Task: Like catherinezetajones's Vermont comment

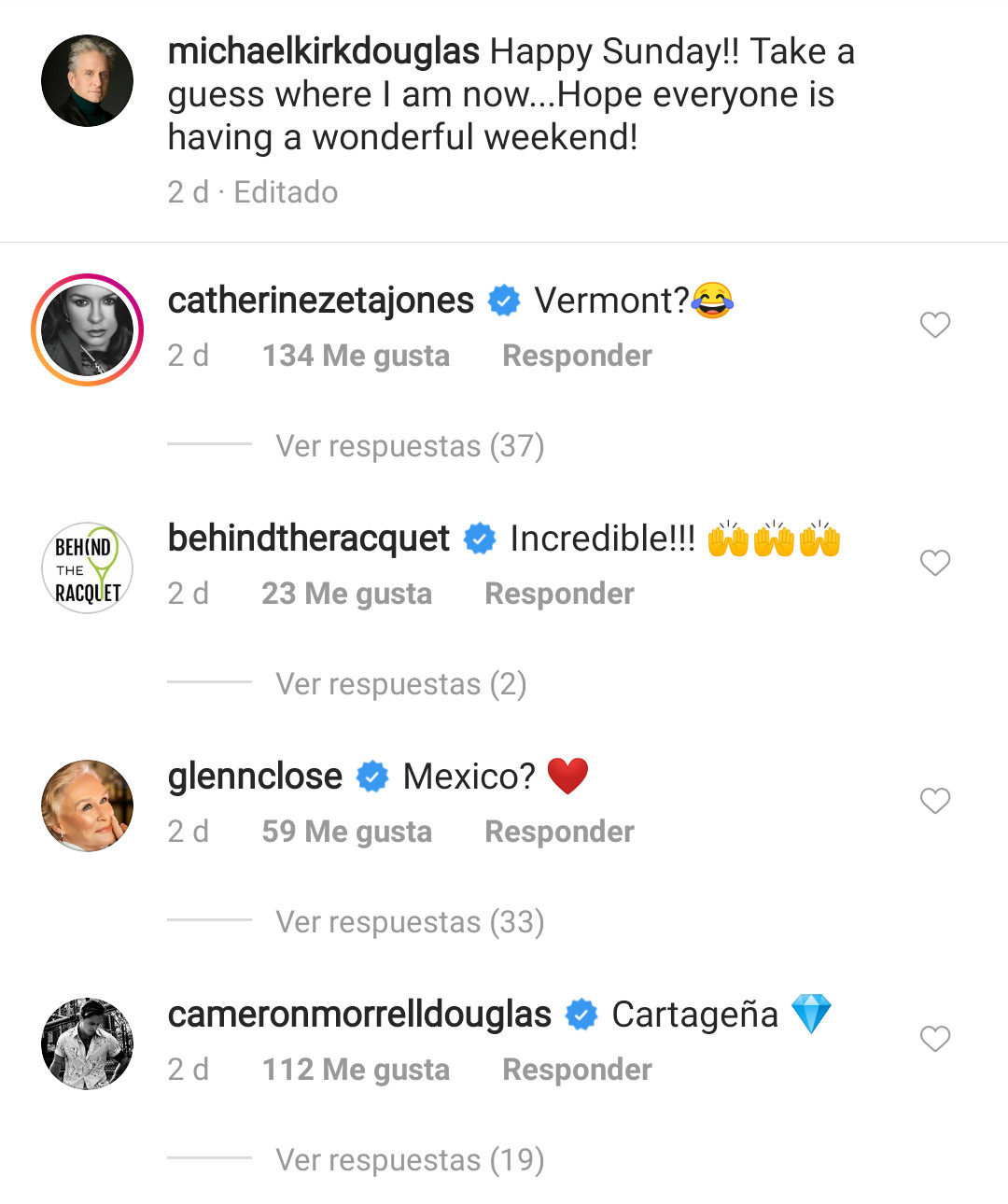Action: pos(934,325)
